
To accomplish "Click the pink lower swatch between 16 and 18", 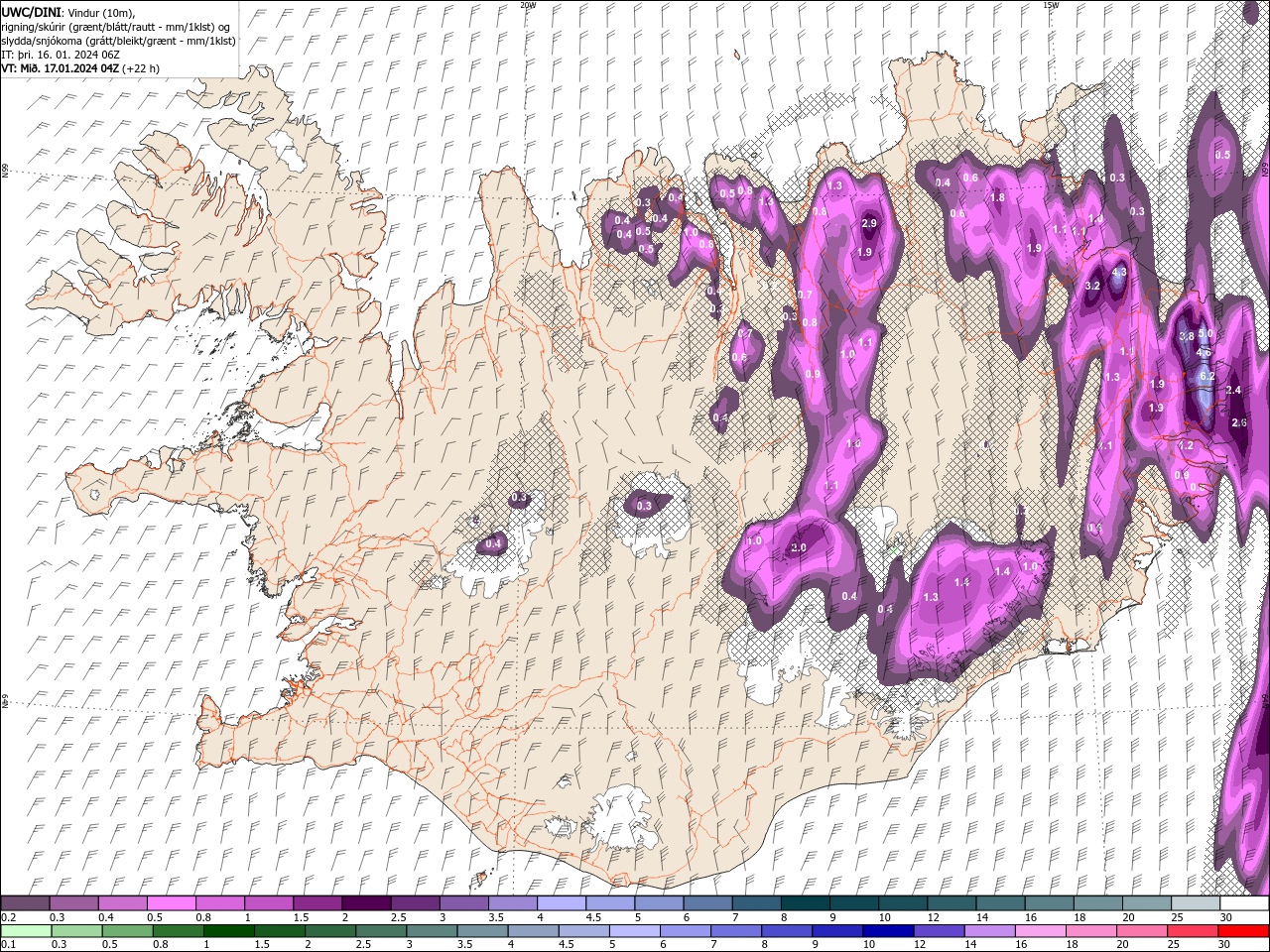I will coord(1042,931).
